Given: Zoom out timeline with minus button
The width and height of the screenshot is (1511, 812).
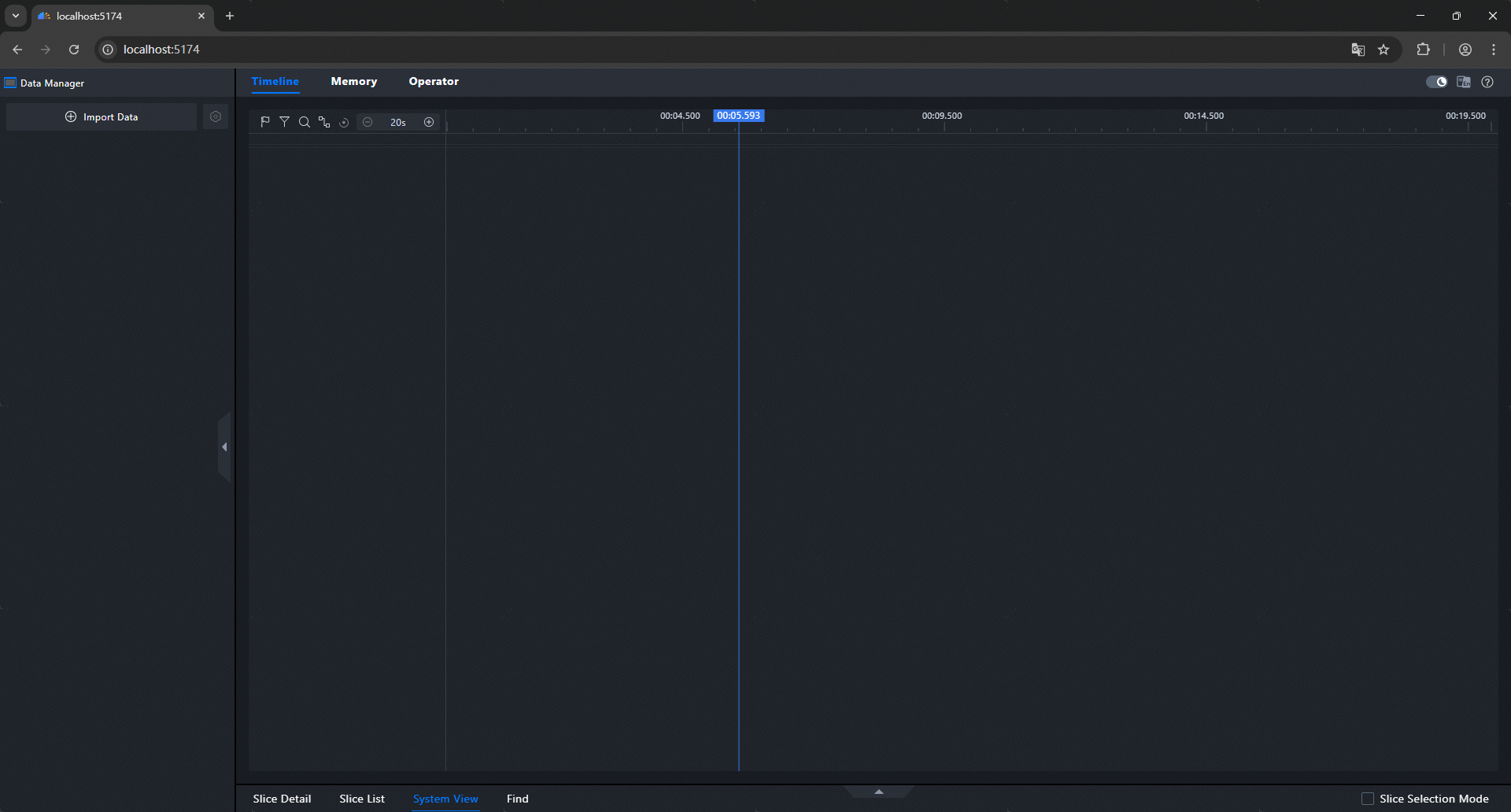Looking at the screenshot, I should click(368, 122).
